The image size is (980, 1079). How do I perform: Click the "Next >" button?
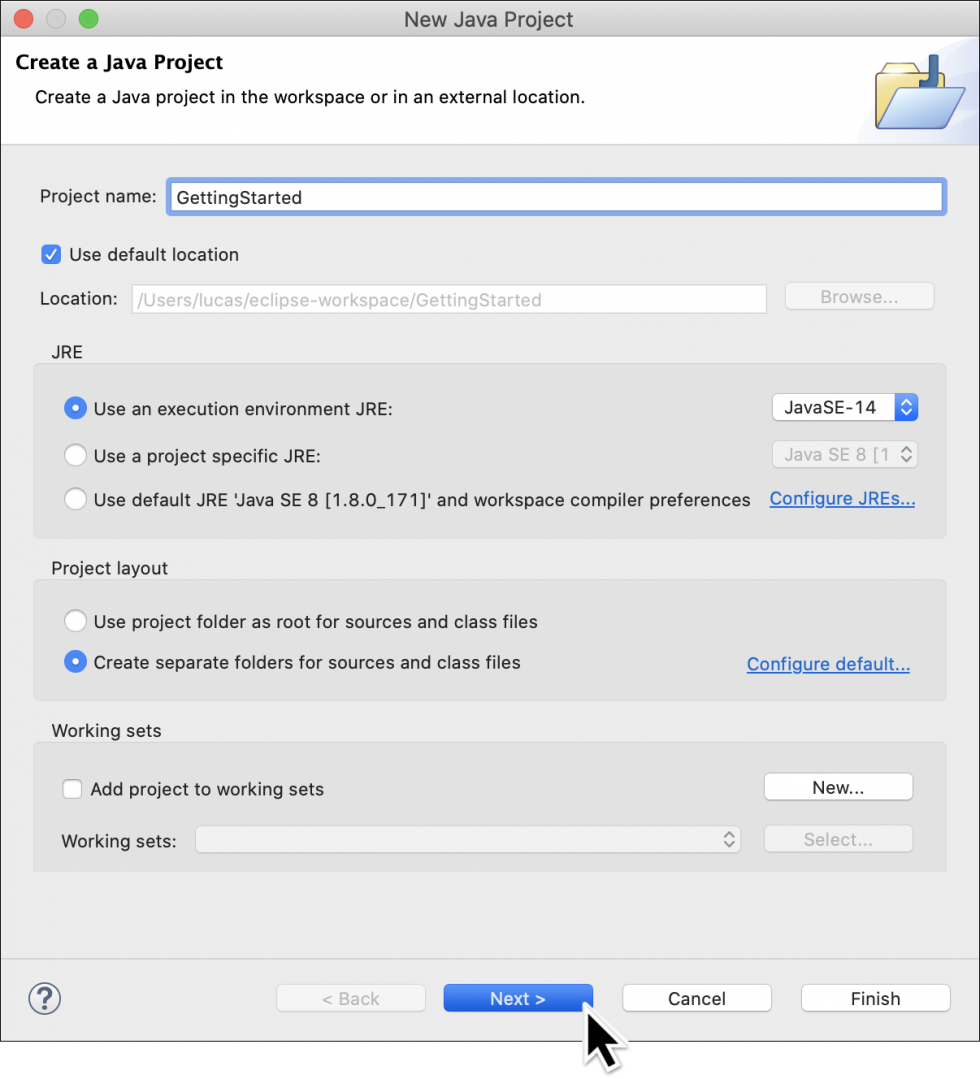(518, 997)
